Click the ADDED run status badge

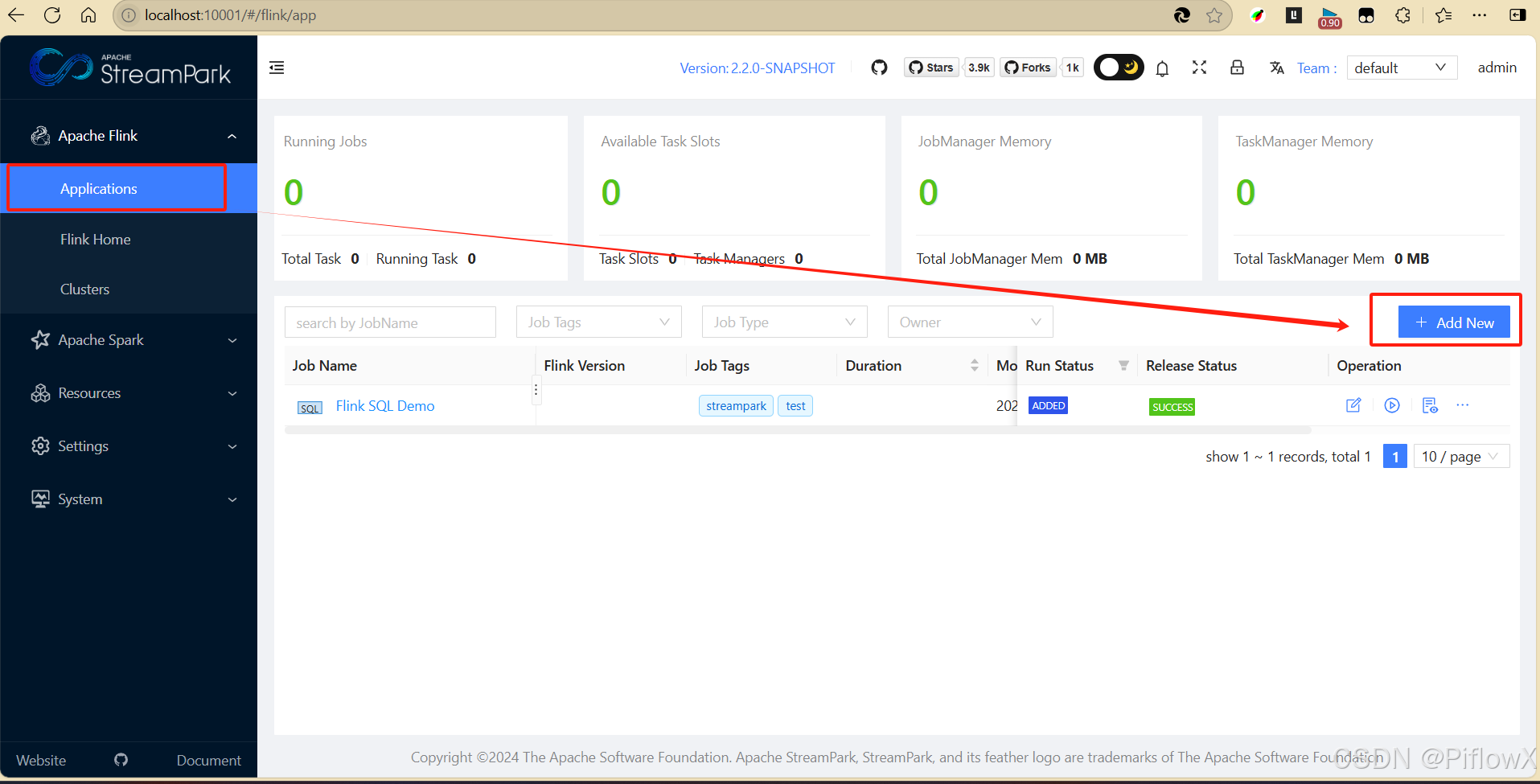1049,406
